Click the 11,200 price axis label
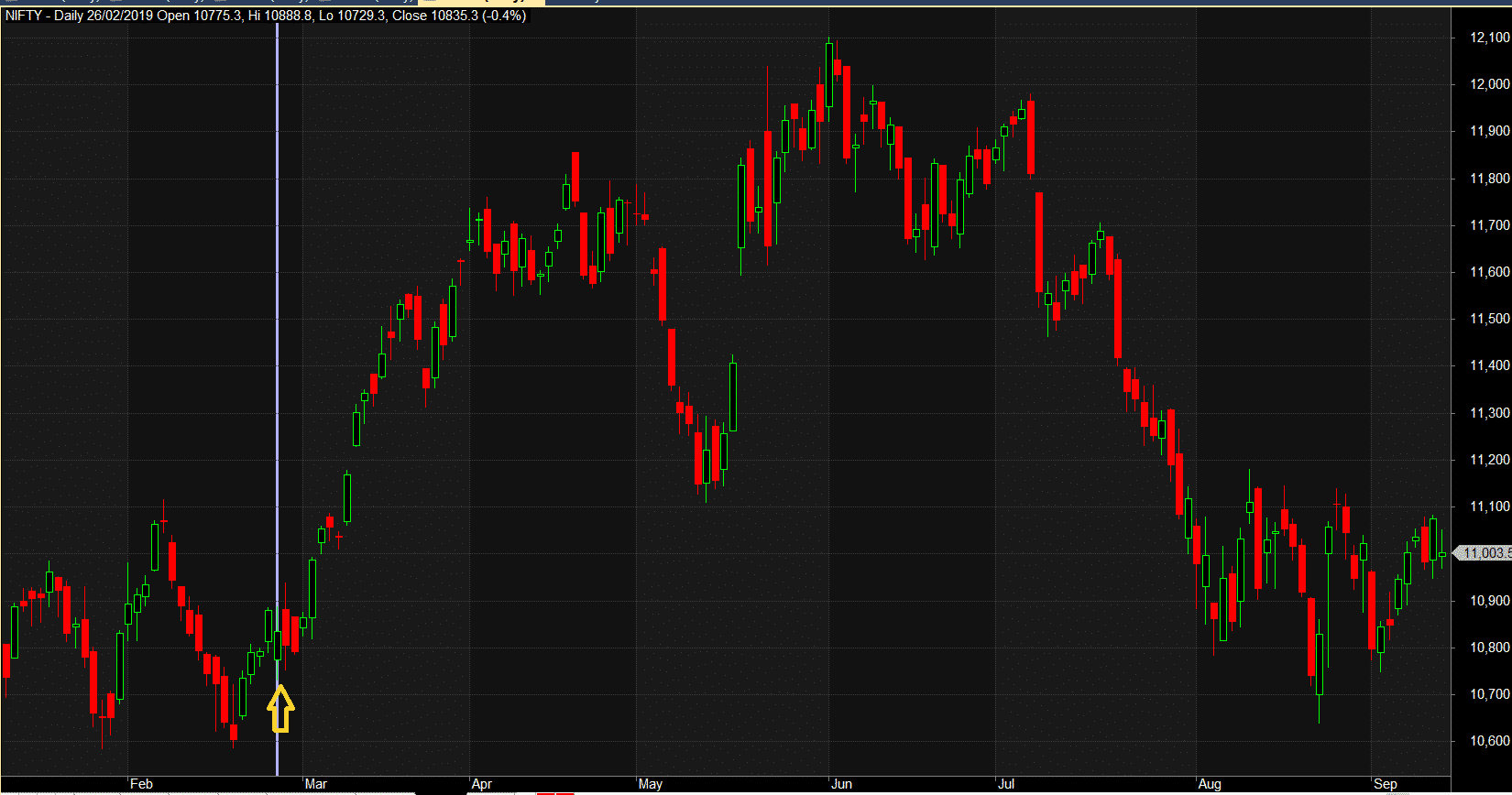The height and width of the screenshot is (795, 1512). (x=1489, y=460)
